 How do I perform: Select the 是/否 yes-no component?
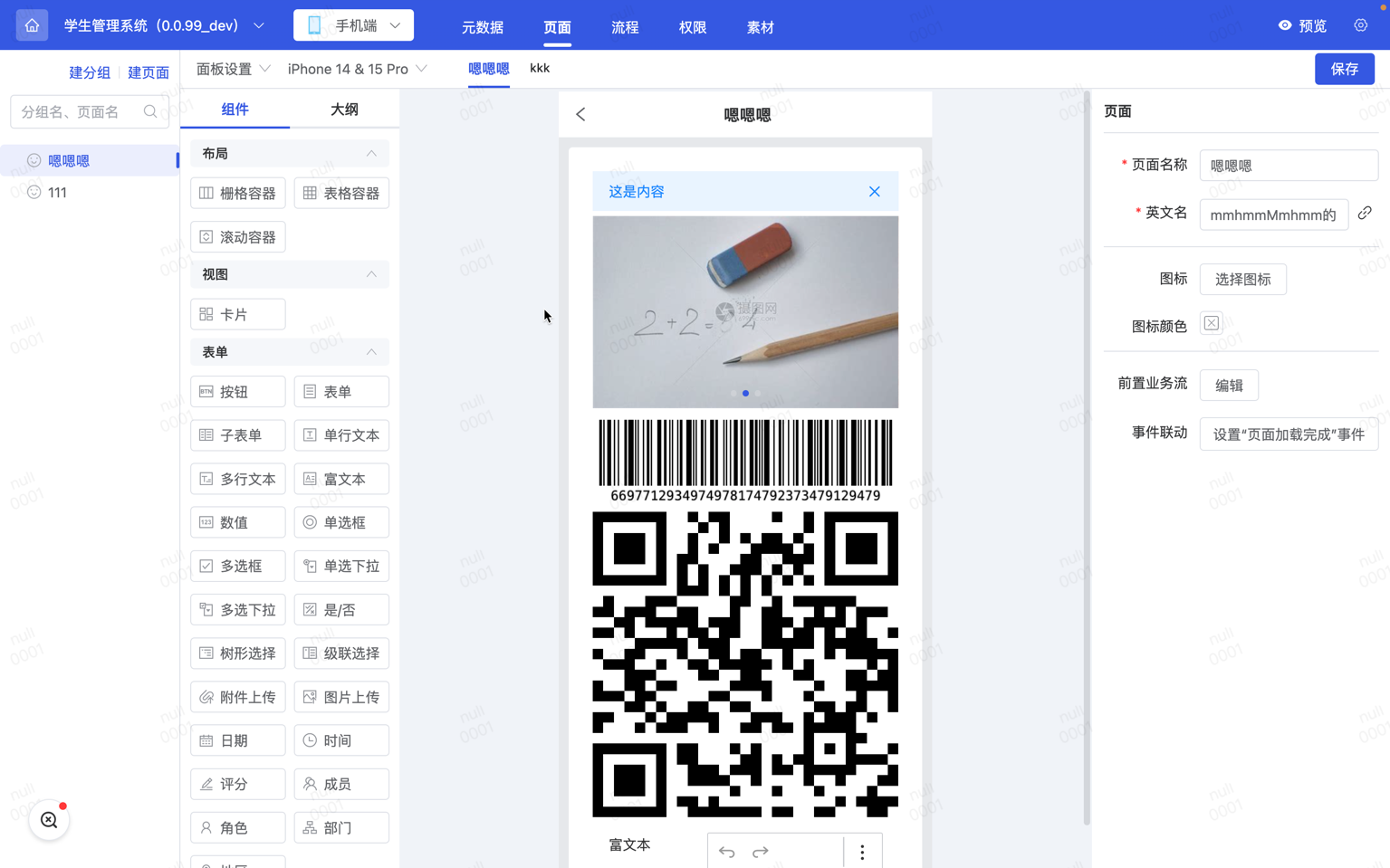point(341,610)
